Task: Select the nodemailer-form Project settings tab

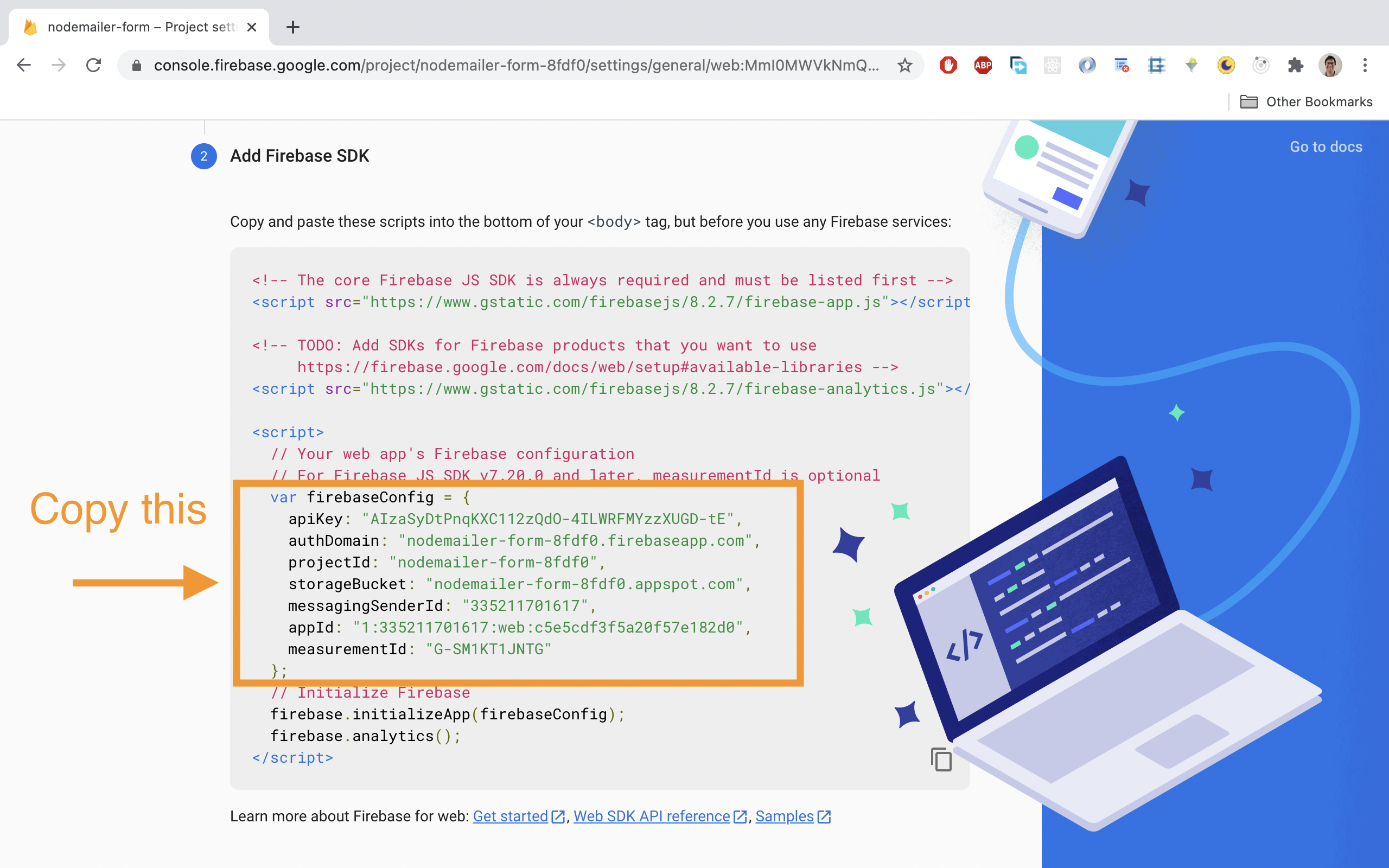Action: point(138,27)
